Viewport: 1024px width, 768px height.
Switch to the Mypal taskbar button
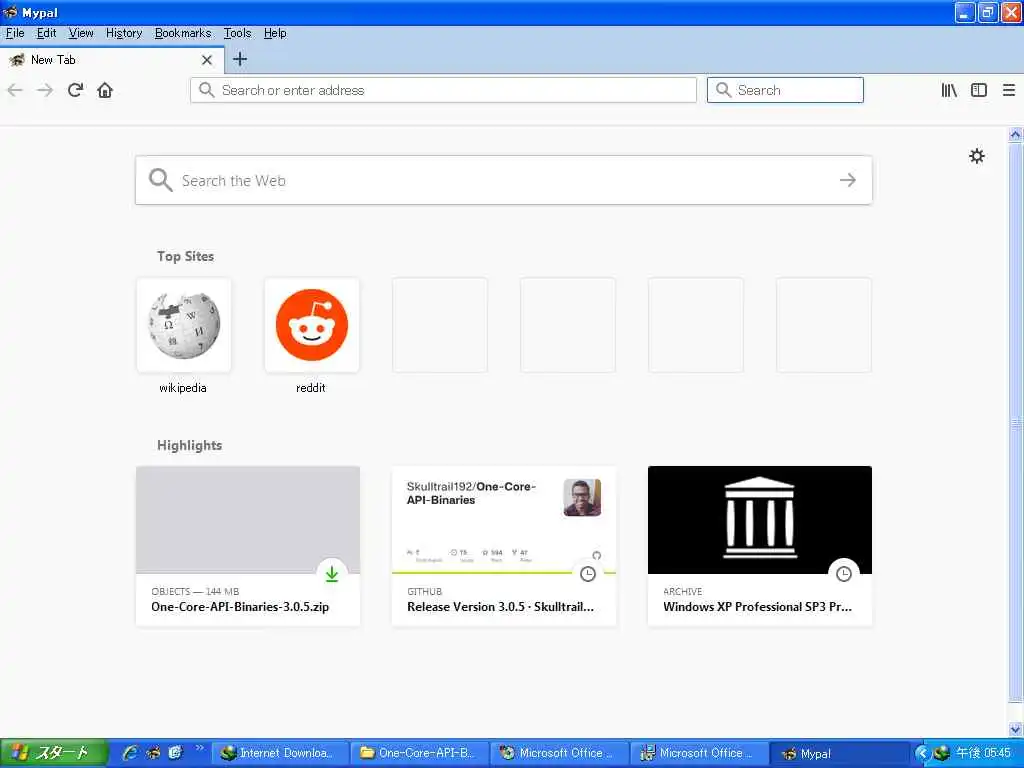pos(839,753)
